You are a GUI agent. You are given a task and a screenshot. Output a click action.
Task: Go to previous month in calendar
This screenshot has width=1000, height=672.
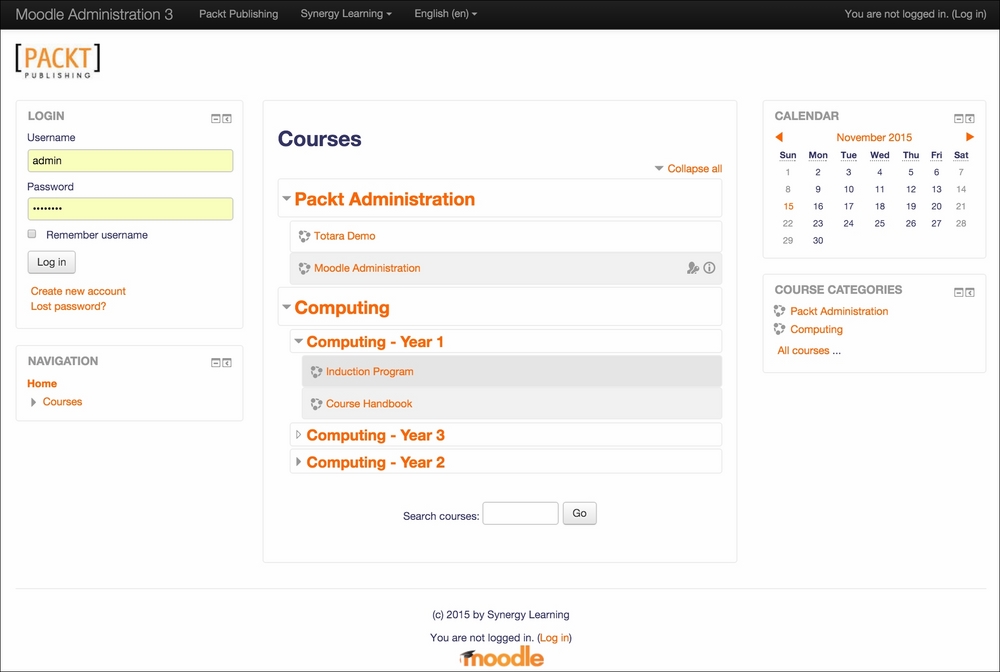(x=779, y=137)
